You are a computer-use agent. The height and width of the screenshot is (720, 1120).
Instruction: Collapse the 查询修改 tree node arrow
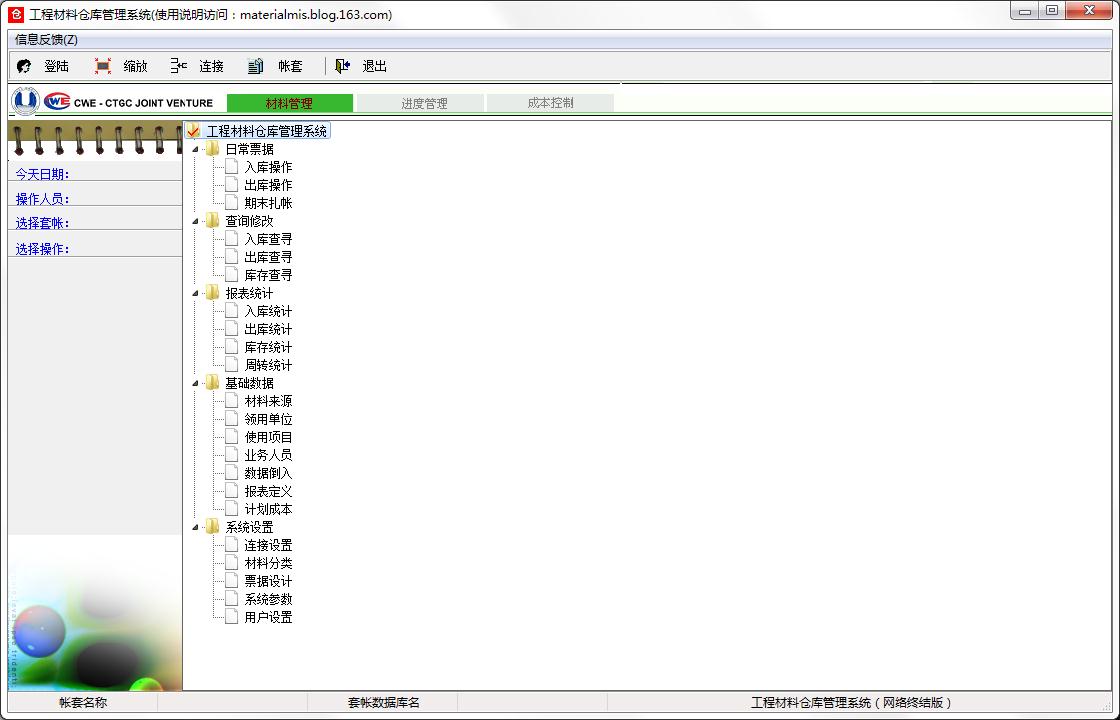coord(195,221)
